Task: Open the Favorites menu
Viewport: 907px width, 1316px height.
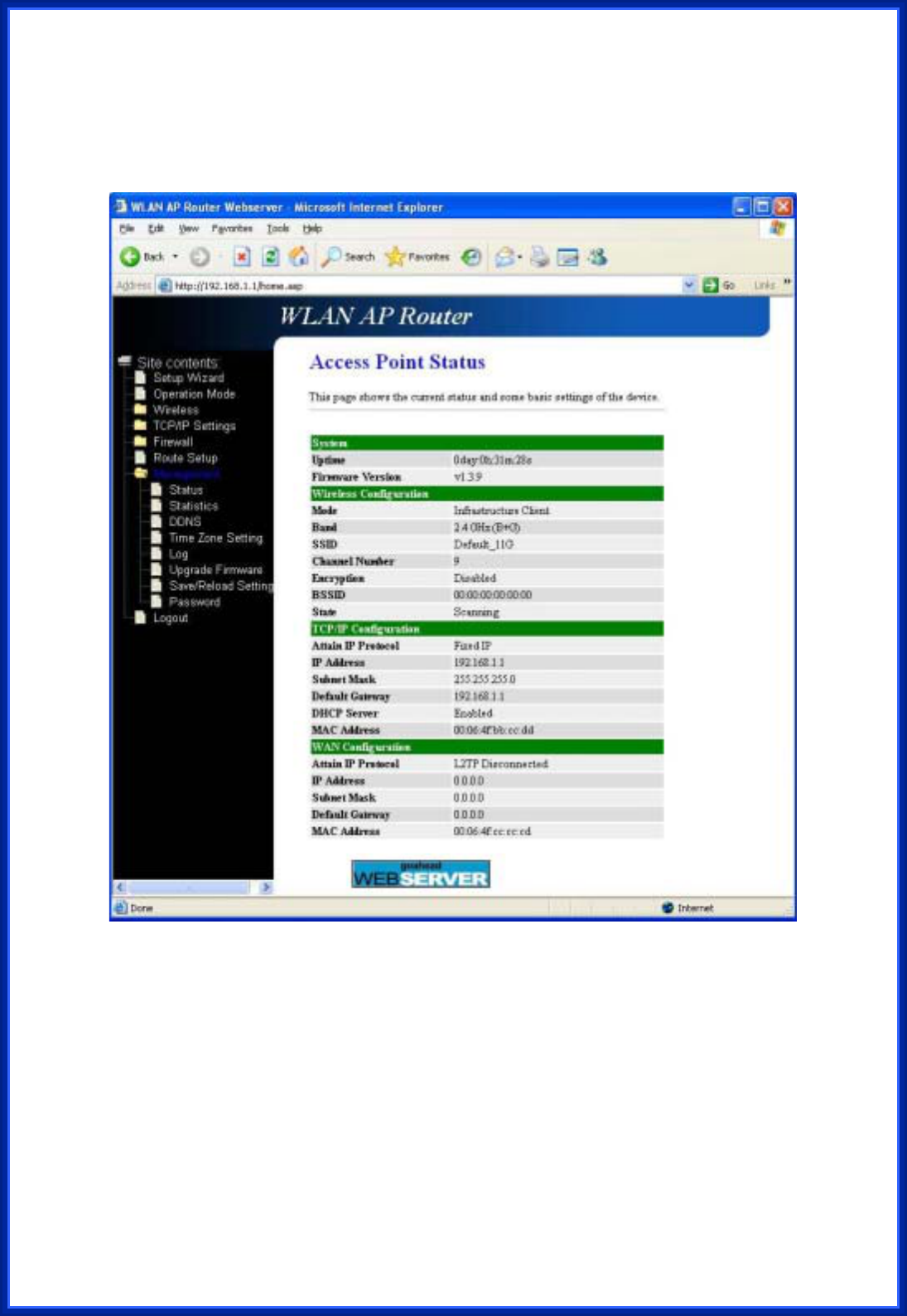Action: (232, 229)
